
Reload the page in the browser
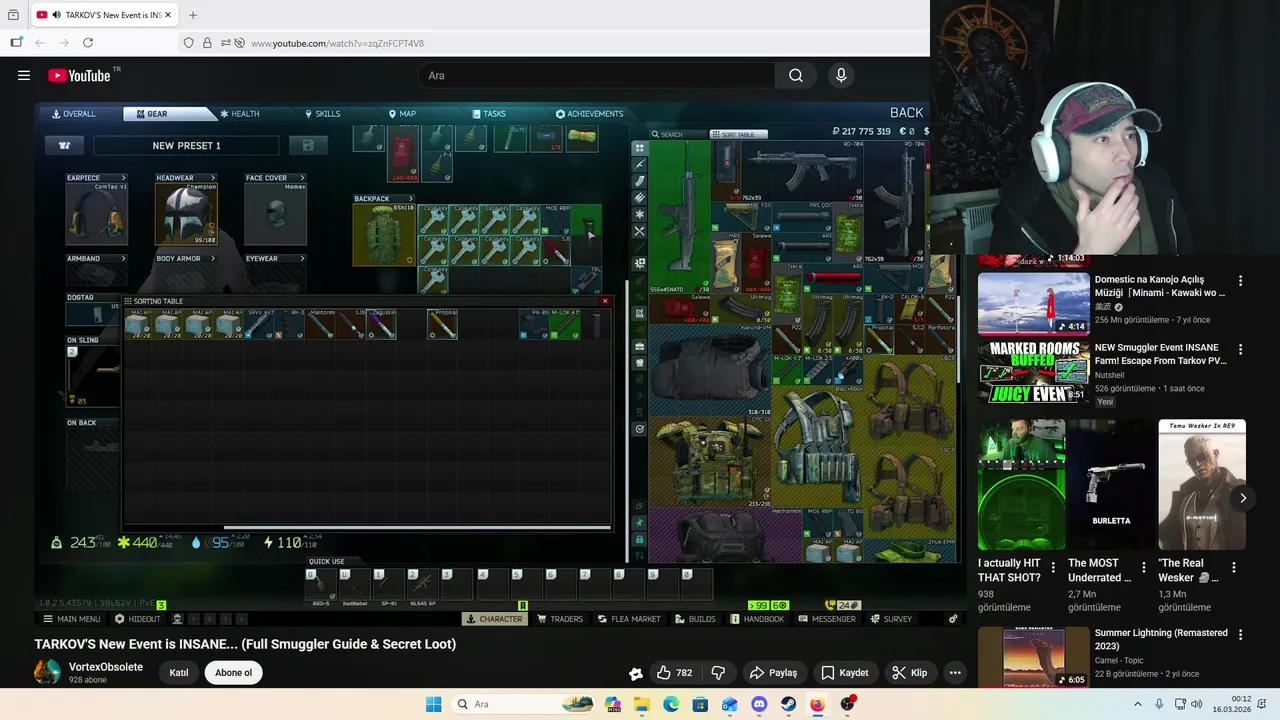pos(88,43)
